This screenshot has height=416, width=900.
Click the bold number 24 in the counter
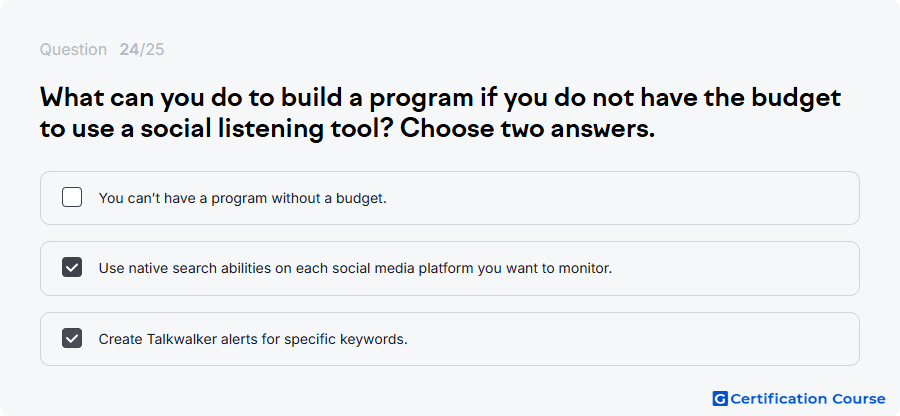tap(129, 50)
